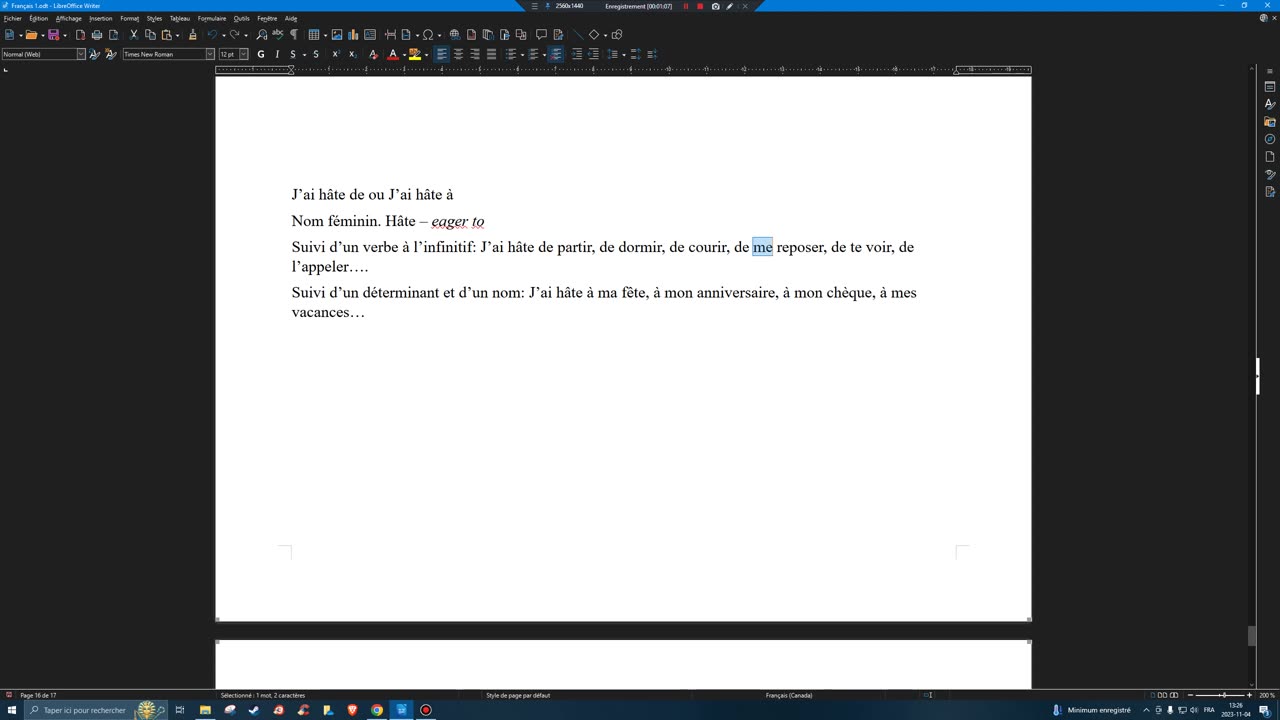Expand the Insert Table dropdown arrow
Screen dimensions: 1280x720
pos(323,35)
